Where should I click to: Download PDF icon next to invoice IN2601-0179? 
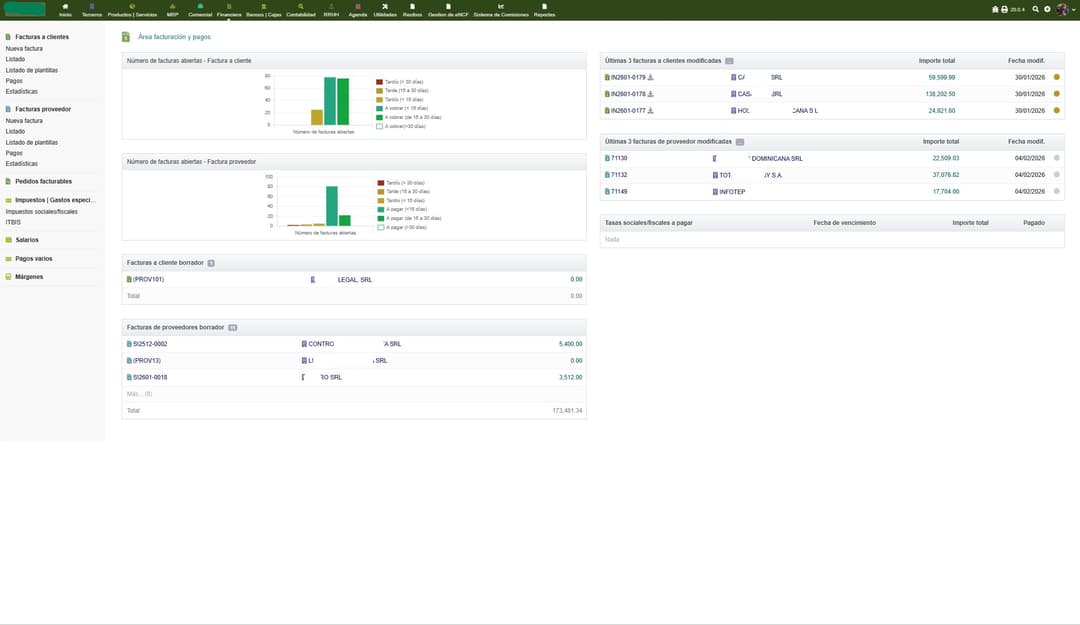click(651, 77)
